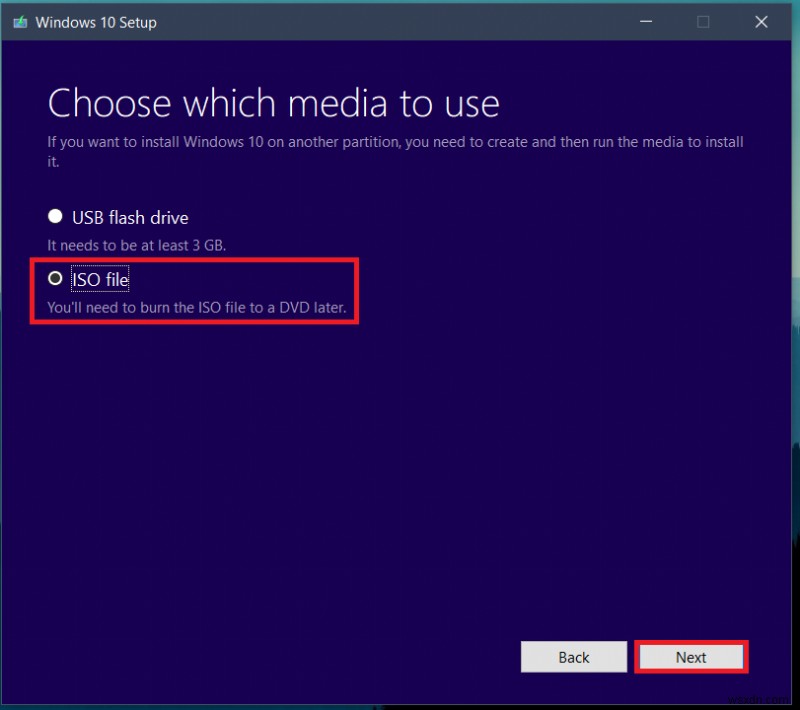The image size is (800, 710).
Task: Click the 'If you want to install Windows 10' description
Action: (395, 151)
